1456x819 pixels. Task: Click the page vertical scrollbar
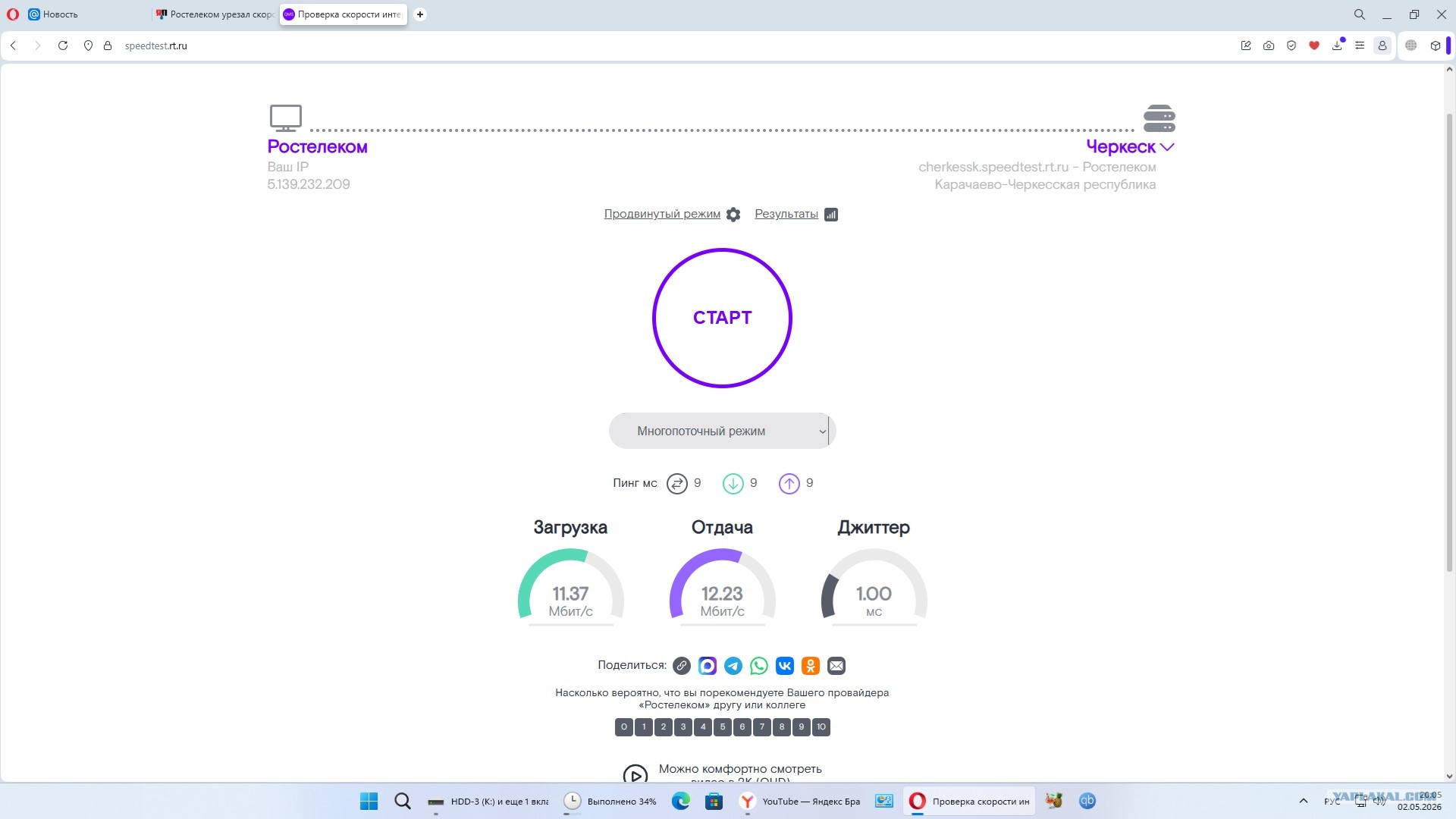click(x=1449, y=341)
